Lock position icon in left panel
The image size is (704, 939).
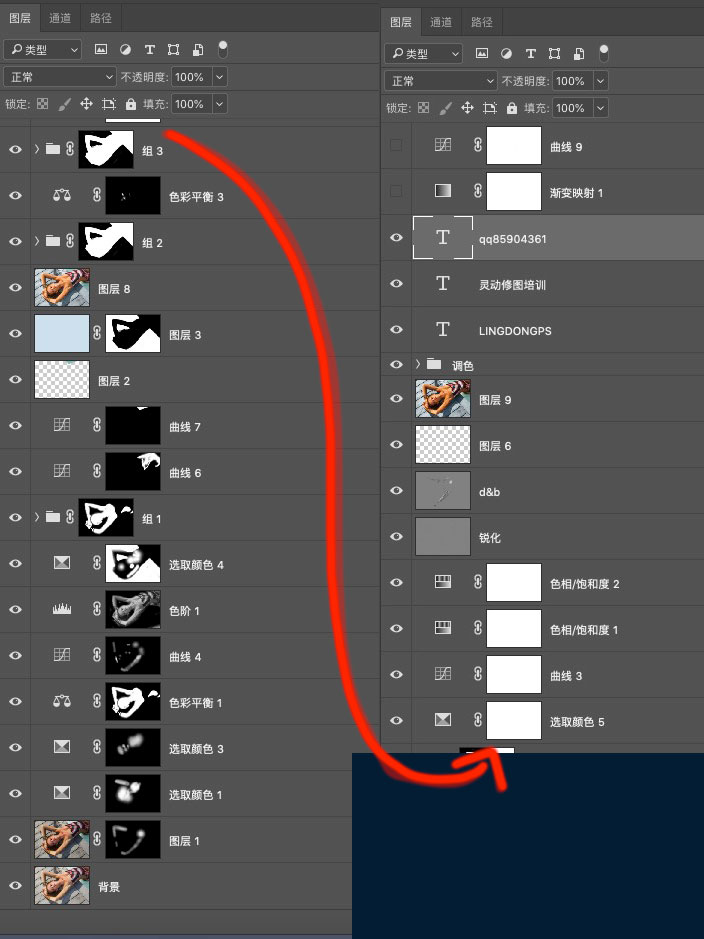[x=86, y=104]
